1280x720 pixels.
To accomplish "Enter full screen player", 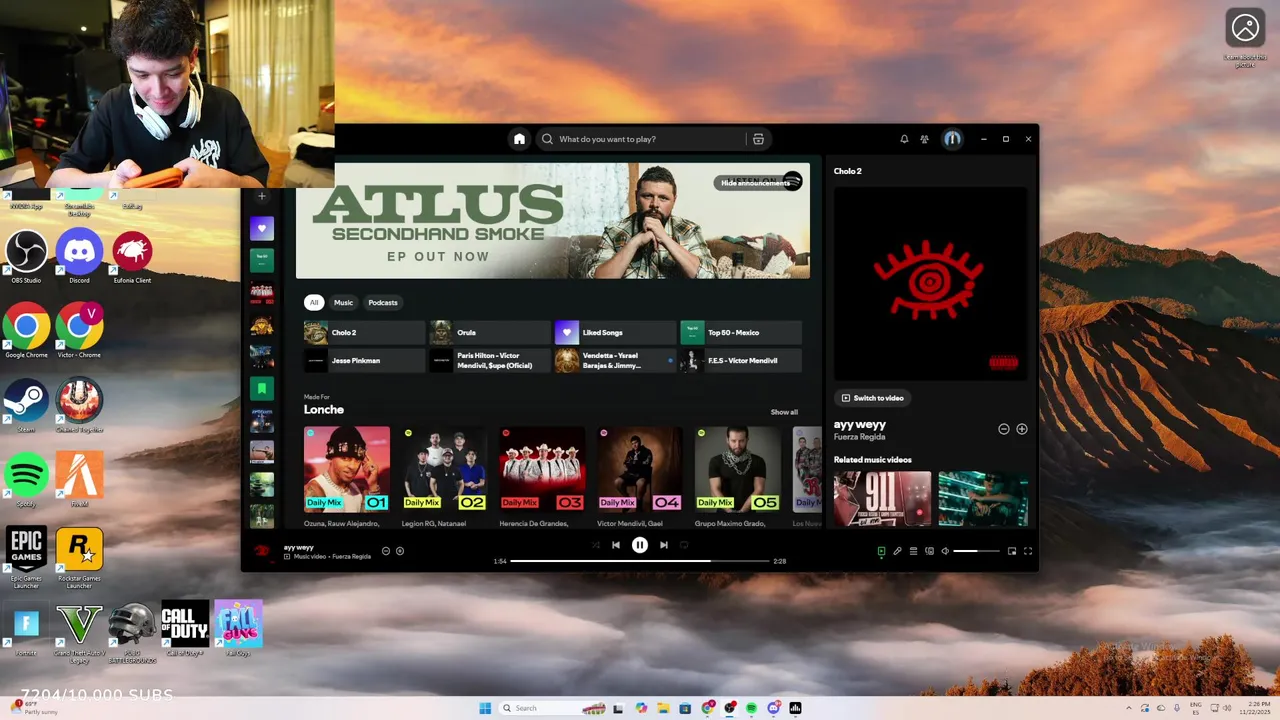I will click(x=1028, y=551).
